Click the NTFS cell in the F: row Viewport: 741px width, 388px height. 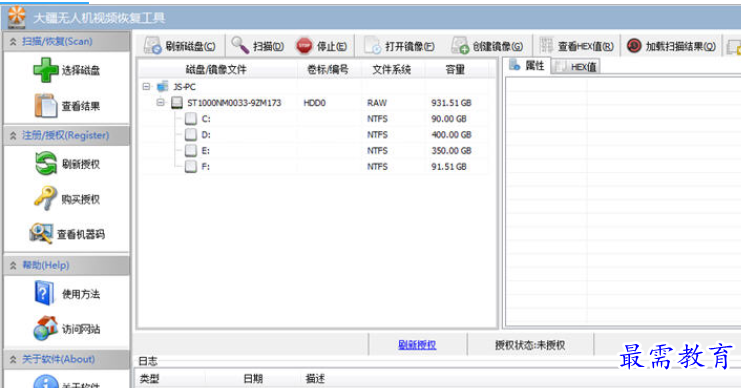(377, 166)
